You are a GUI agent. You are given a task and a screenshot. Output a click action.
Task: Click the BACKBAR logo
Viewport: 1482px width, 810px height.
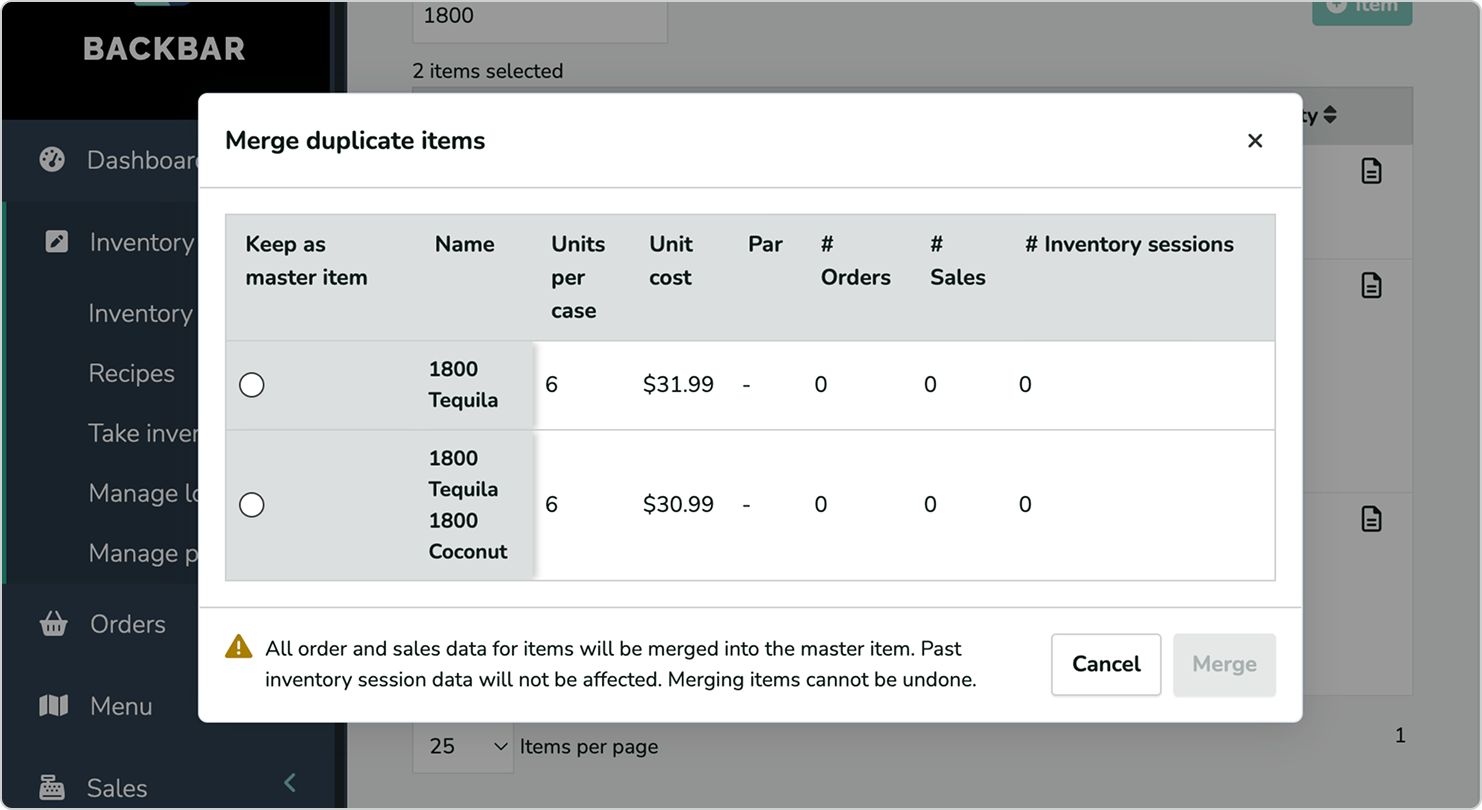(x=163, y=47)
